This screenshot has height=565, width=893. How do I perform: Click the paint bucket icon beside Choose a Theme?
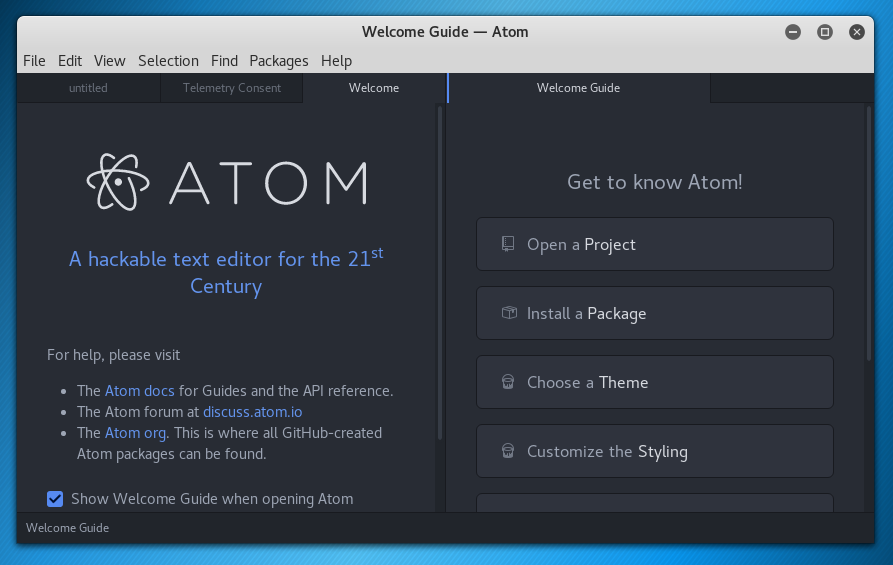click(x=507, y=382)
